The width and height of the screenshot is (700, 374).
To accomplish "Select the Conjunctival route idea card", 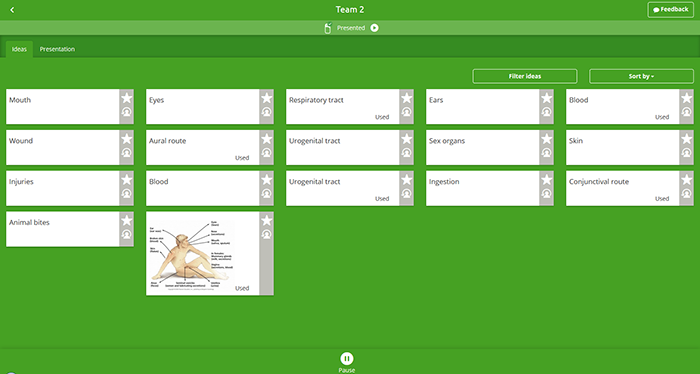I will [x=623, y=188].
